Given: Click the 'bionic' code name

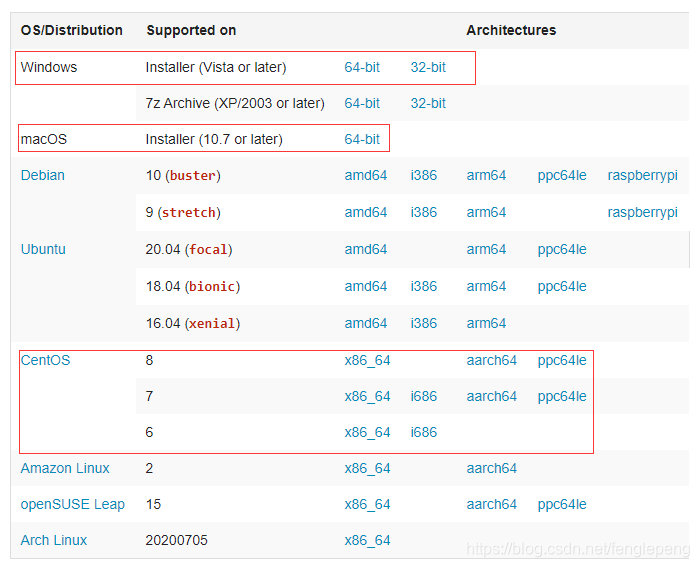Looking at the screenshot, I should click(212, 287).
